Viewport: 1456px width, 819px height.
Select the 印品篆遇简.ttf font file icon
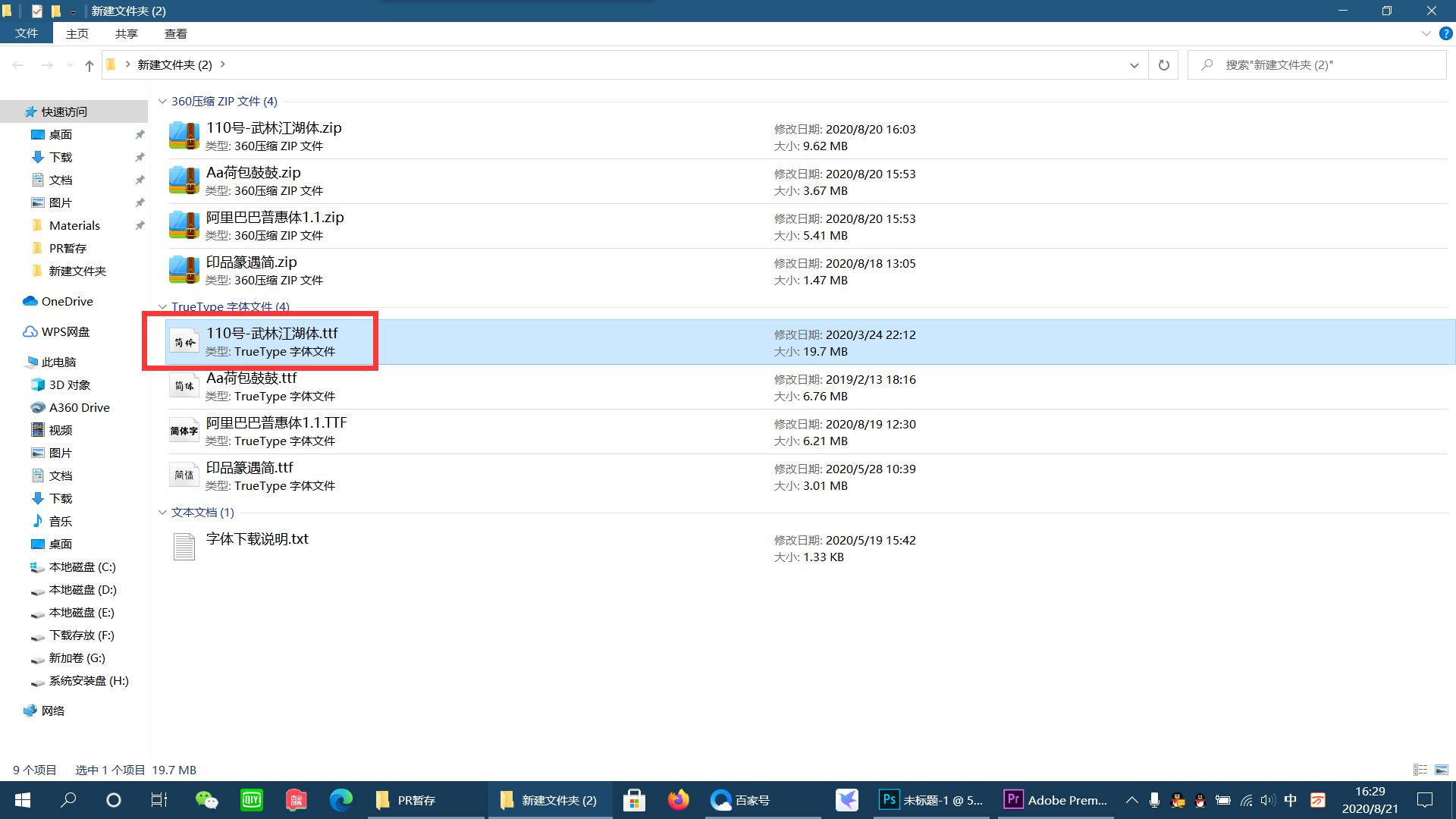pos(184,475)
